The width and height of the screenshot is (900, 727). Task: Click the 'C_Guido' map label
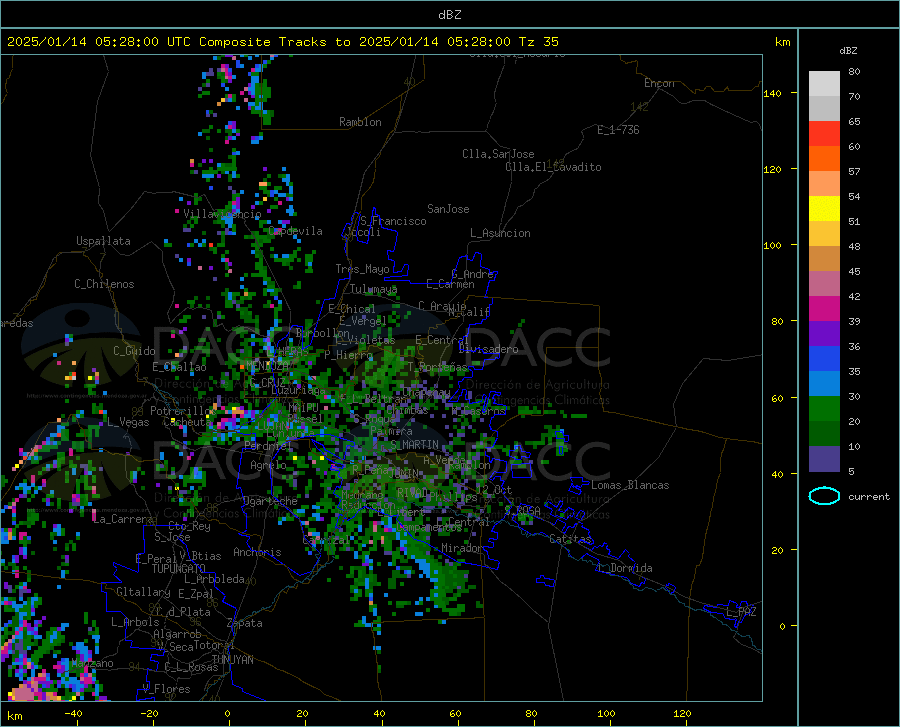click(x=134, y=351)
